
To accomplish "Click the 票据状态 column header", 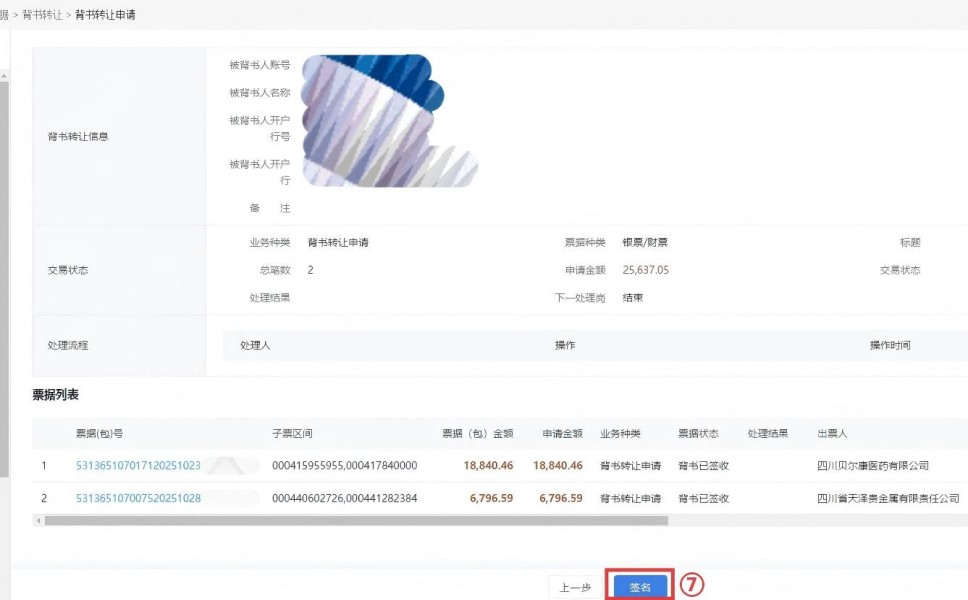I will 698,434.
